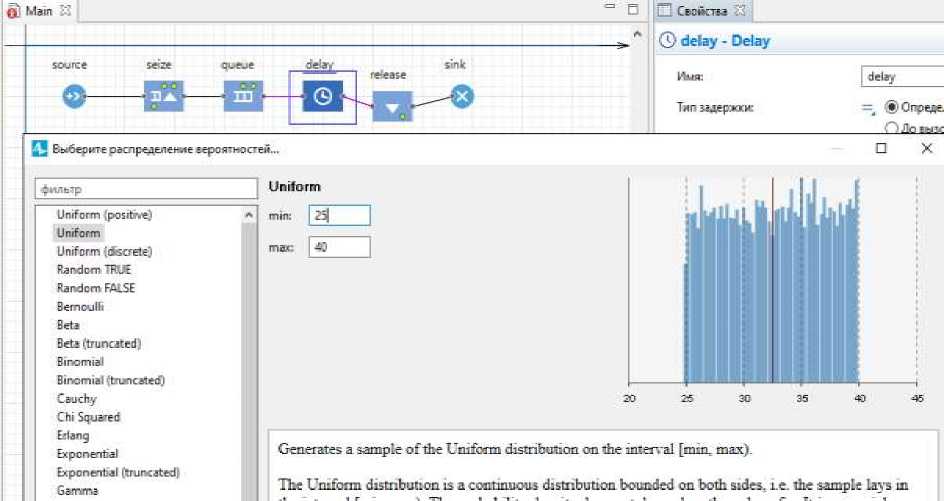Click the Main tab icon

pos(13,11)
